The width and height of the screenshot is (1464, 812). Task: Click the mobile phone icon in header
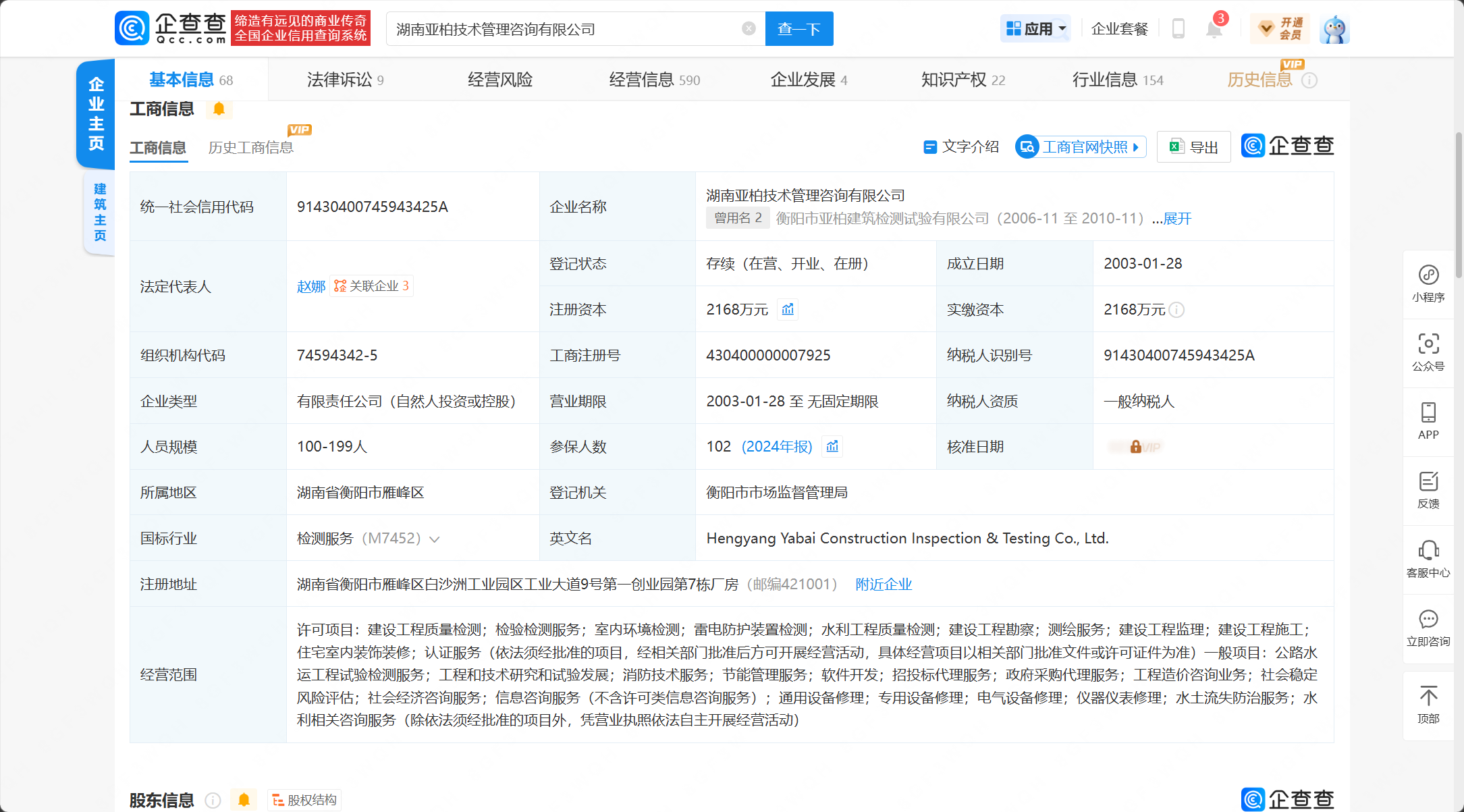click(1178, 29)
